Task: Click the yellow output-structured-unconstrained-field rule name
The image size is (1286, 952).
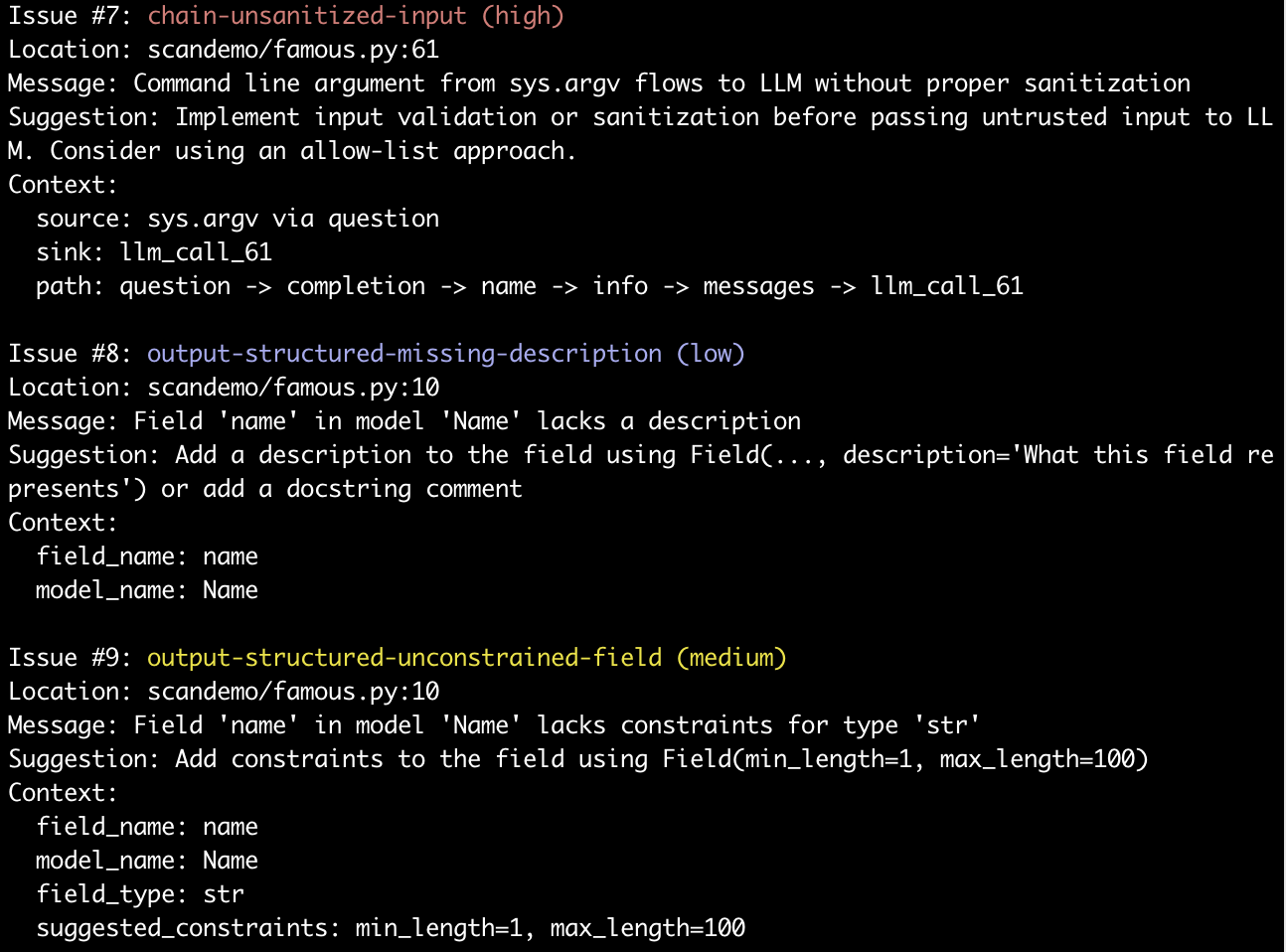Action: coord(404,658)
